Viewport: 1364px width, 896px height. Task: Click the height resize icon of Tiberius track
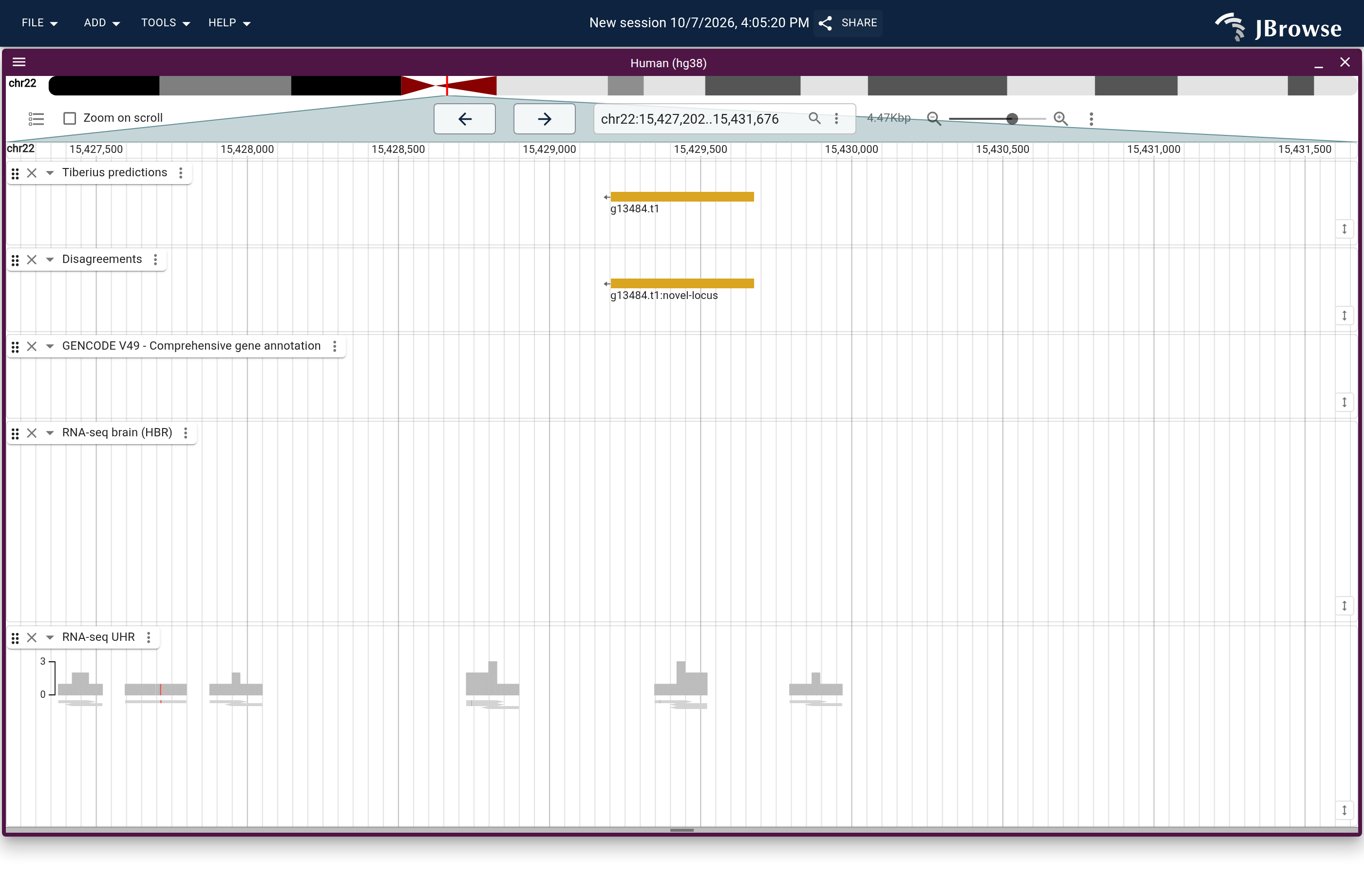coord(1344,228)
